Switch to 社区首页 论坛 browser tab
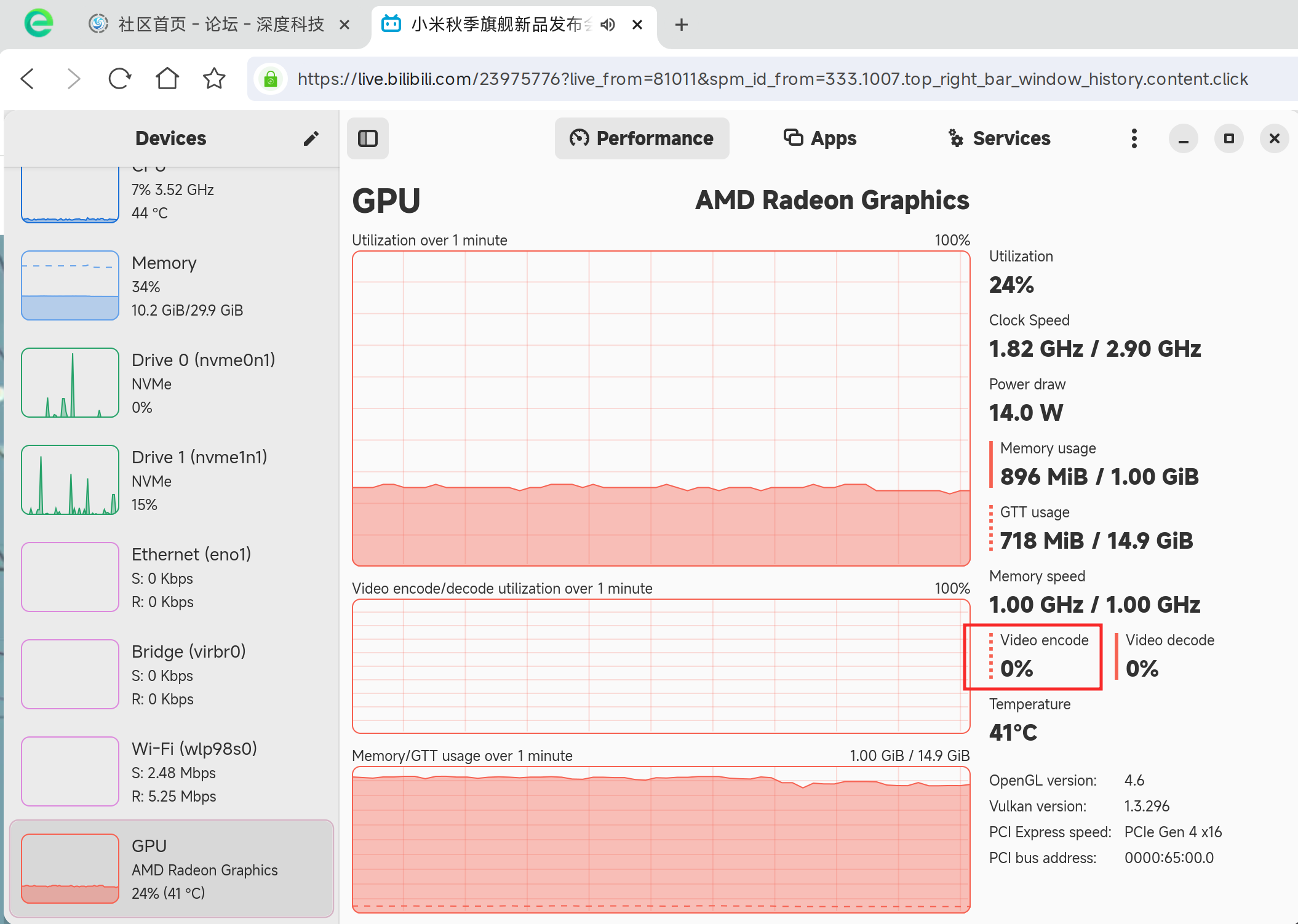Image resolution: width=1298 pixels, height=924 pixels. click(220, 25)
